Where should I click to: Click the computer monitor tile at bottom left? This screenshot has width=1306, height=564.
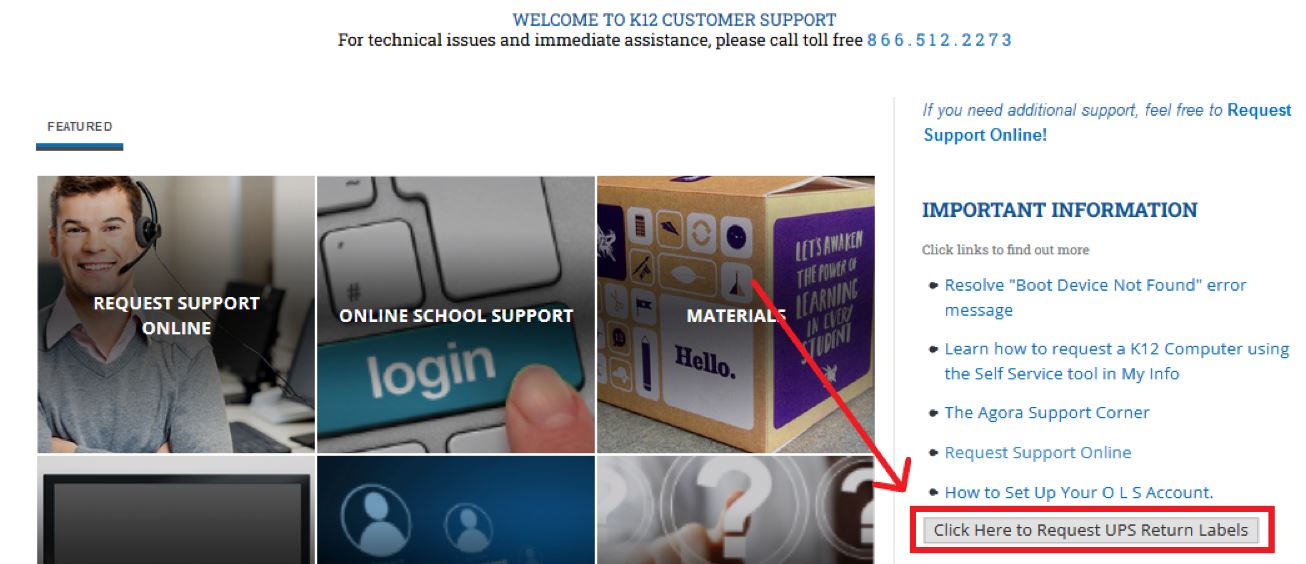[x=176, y=510]
